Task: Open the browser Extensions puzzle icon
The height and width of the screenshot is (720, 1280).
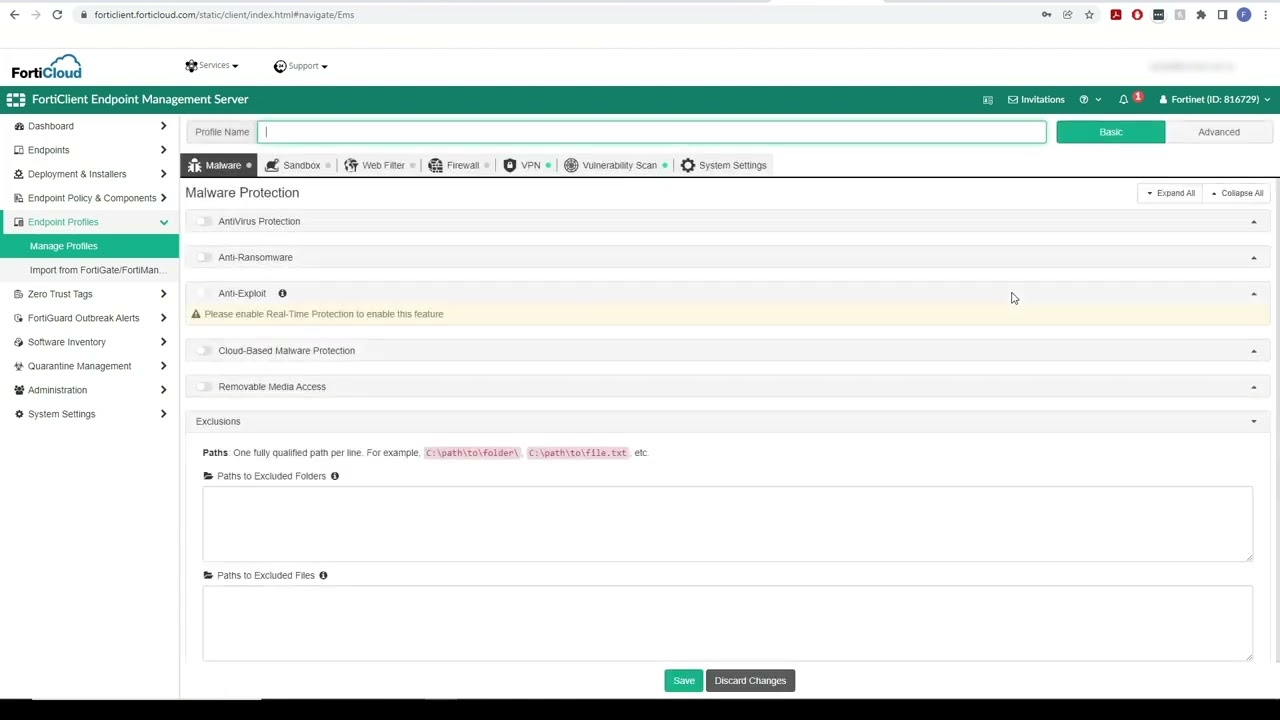Action: click(x=1201, y=15)
